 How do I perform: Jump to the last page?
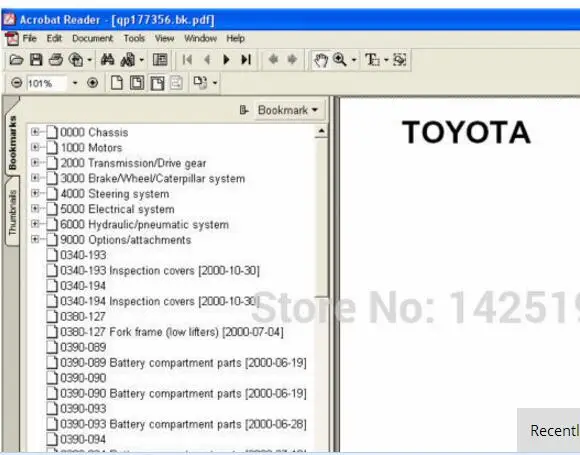point(246,60)
